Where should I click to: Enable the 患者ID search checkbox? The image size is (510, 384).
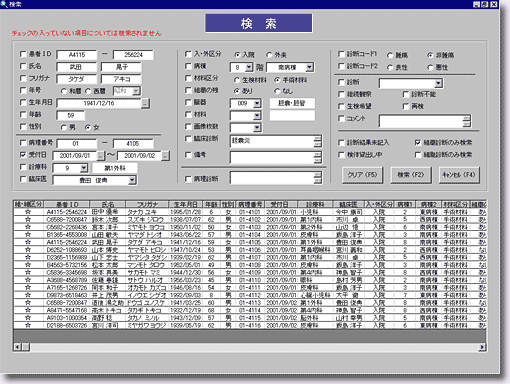click(23, 54)
